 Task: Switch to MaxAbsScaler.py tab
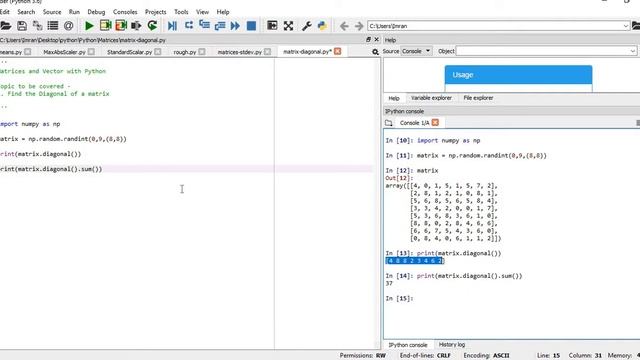pos(64,52)
